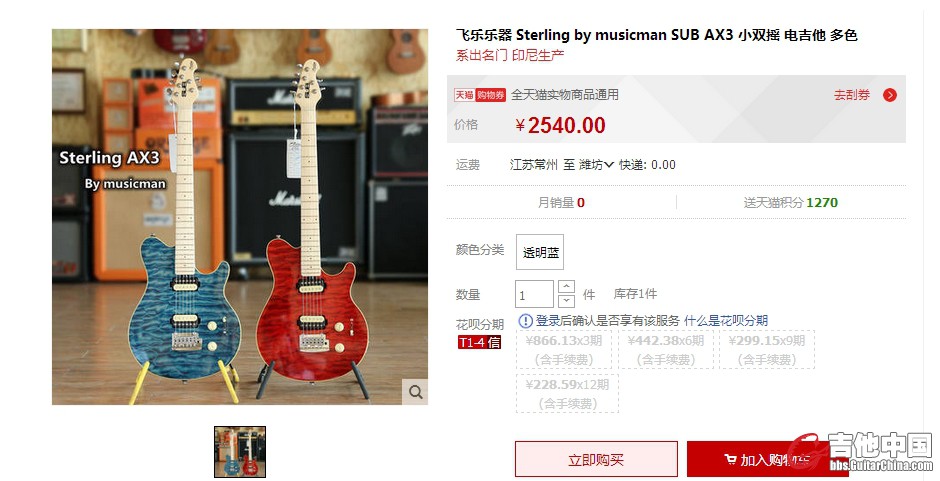The height and width of the screenshot is (481, 940).
Task: Click the T1-4信 red badge
Action: coord(479,342)
